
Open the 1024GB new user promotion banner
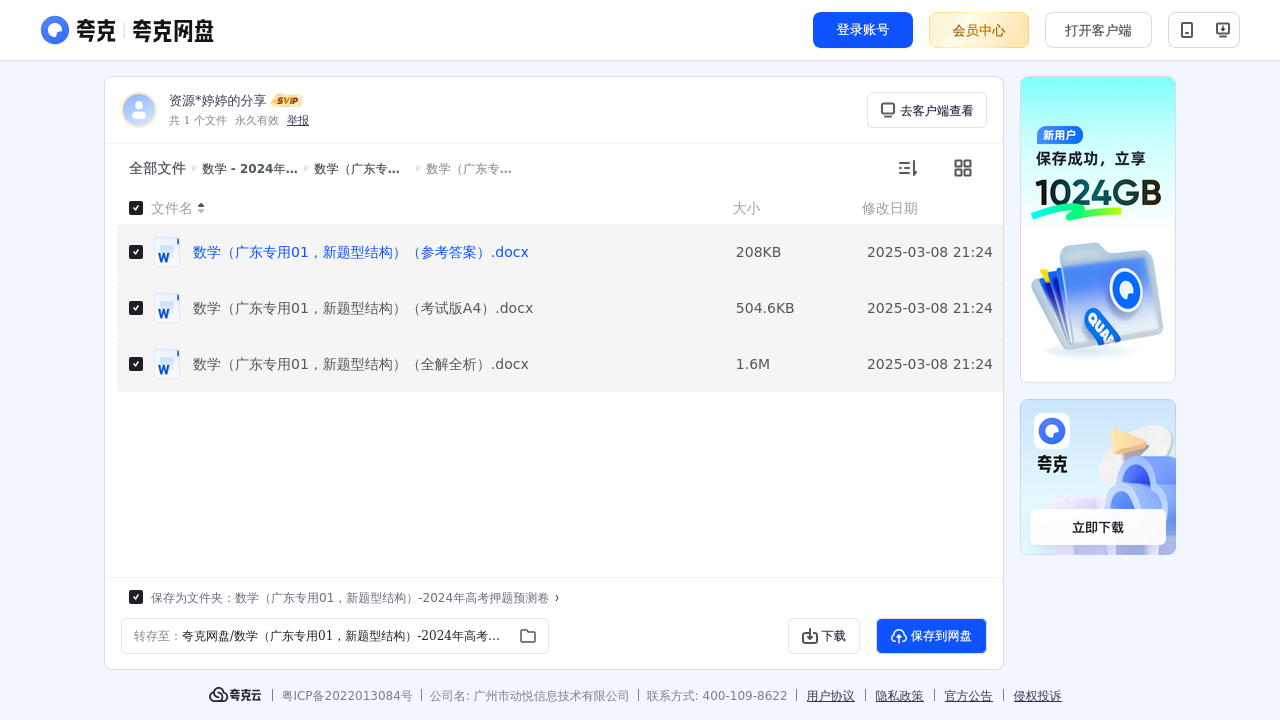[x=1098, y=229]
